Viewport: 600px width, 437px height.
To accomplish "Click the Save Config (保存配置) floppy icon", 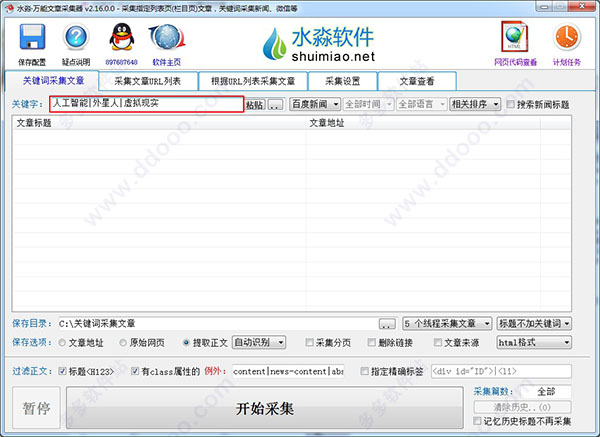I will tap(32, 39).
